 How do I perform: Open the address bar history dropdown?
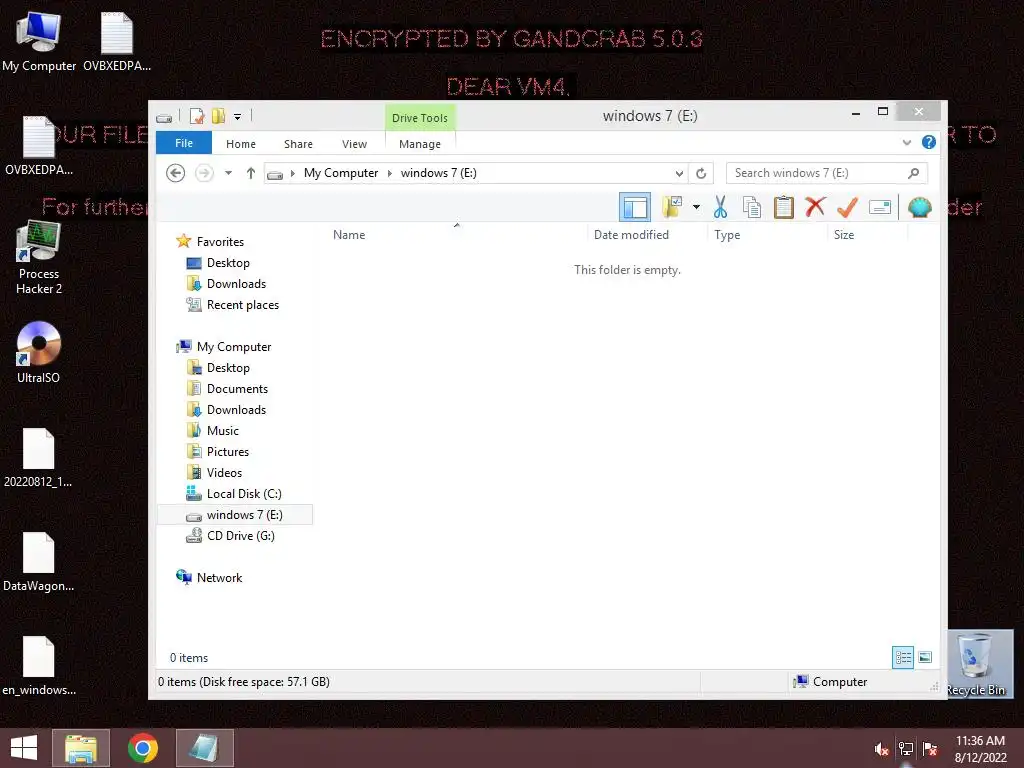click(679, 173)
